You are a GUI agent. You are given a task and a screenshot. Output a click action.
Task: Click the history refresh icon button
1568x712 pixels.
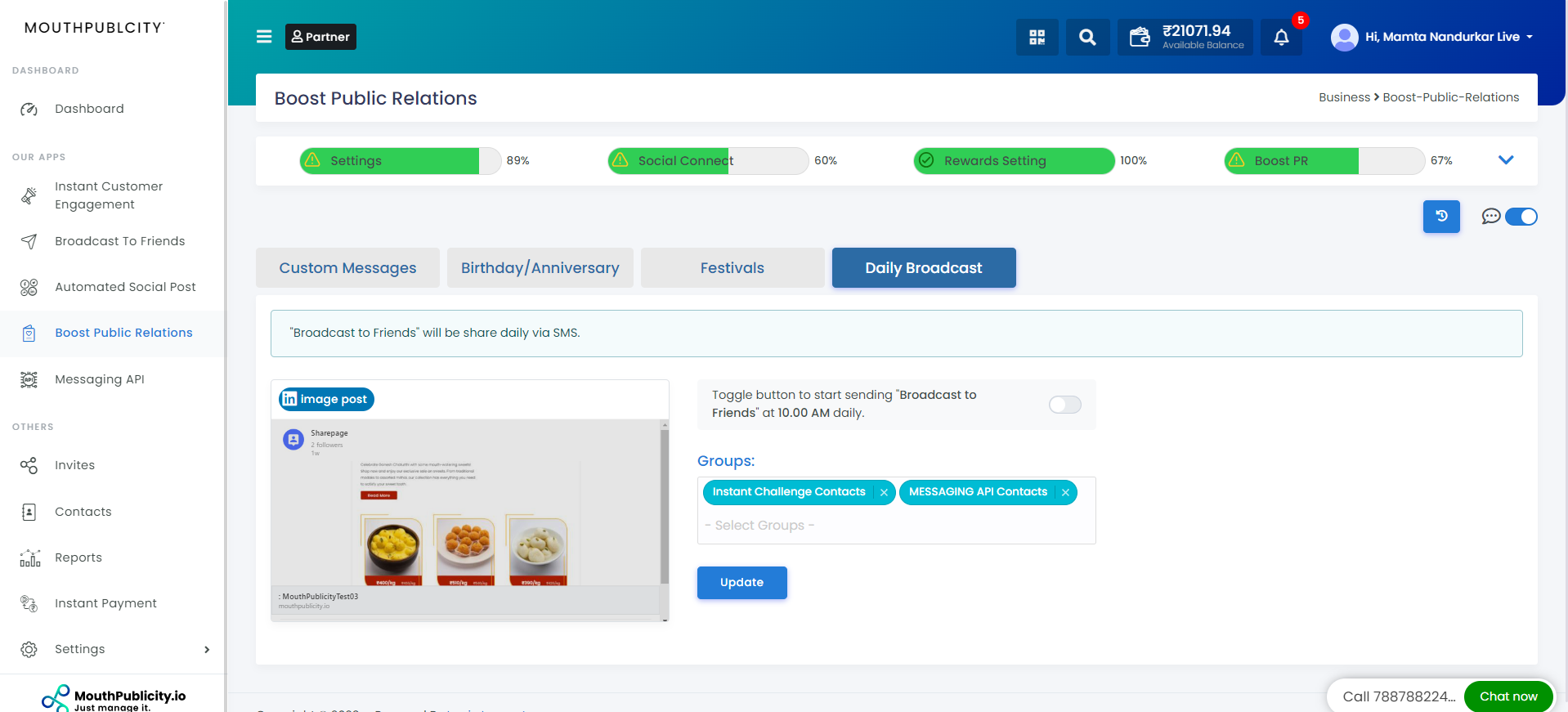click(x=1441, y=217)
